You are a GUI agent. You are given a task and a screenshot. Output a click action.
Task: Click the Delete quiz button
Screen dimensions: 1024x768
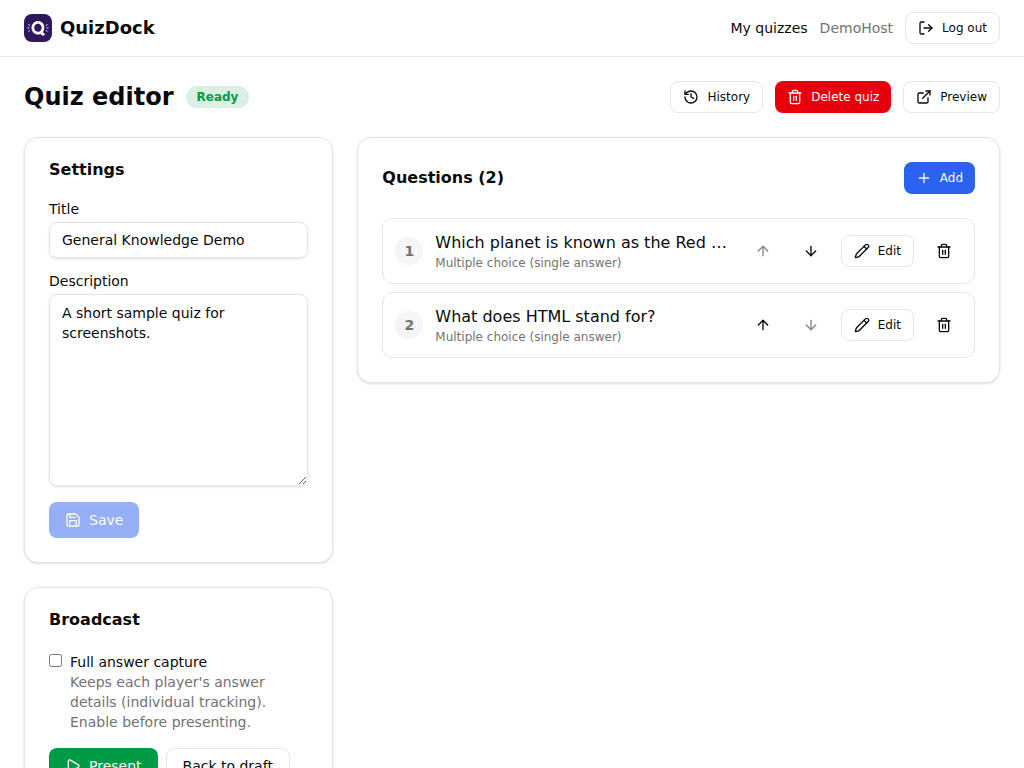coord(833,97)
